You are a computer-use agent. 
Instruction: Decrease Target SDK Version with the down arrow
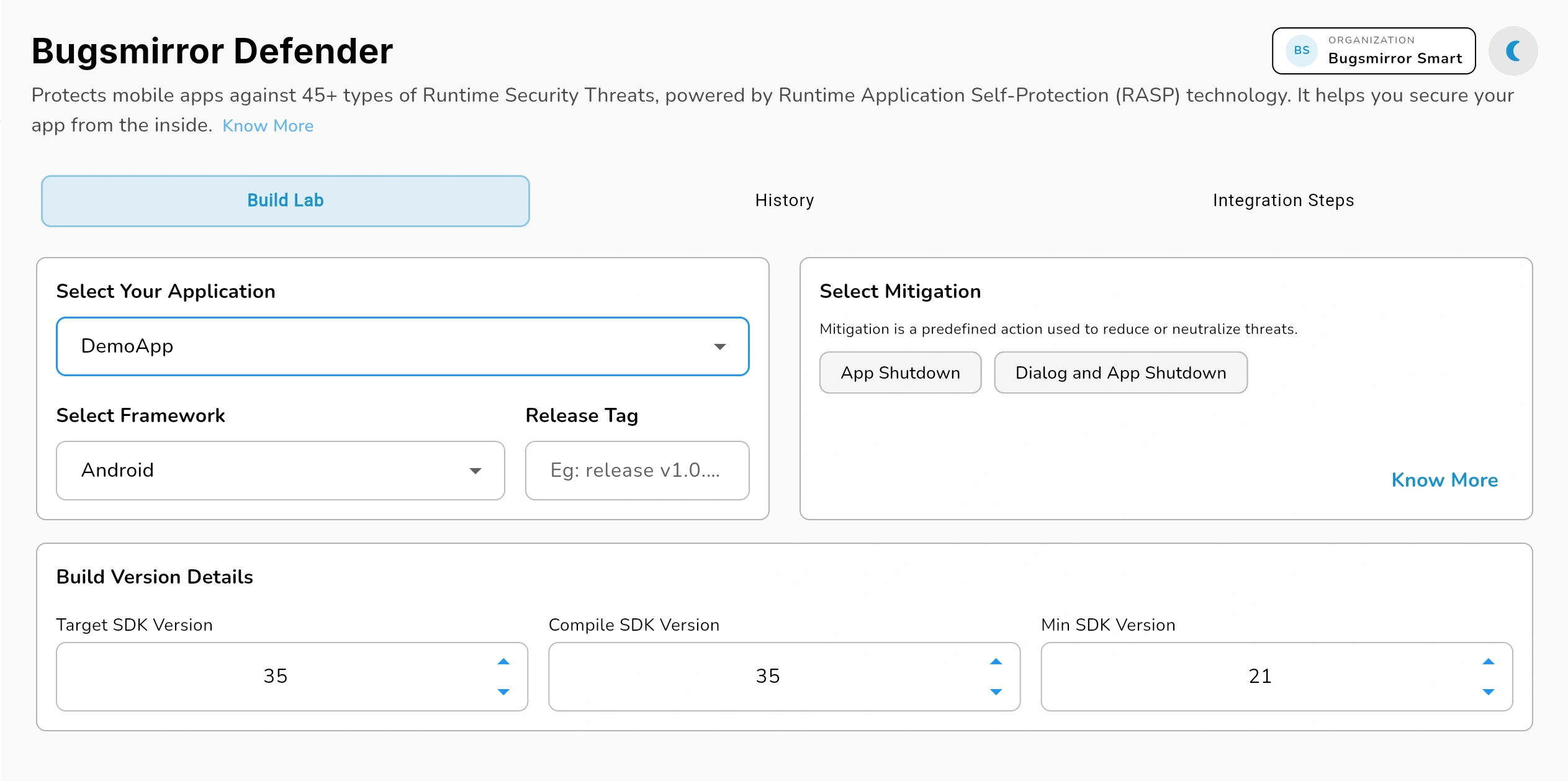click(x=503, y=692)
